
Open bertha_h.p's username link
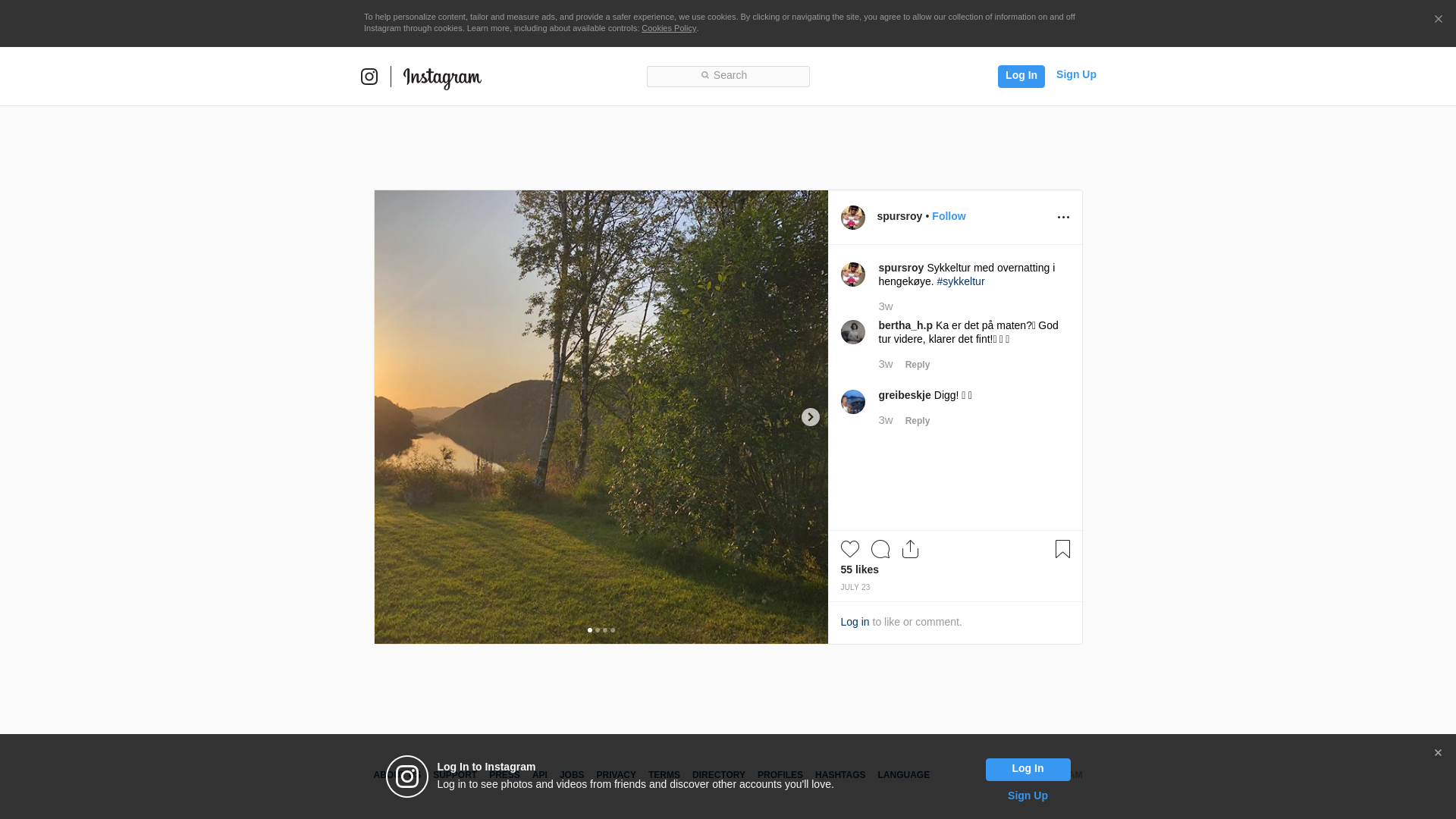905,325
